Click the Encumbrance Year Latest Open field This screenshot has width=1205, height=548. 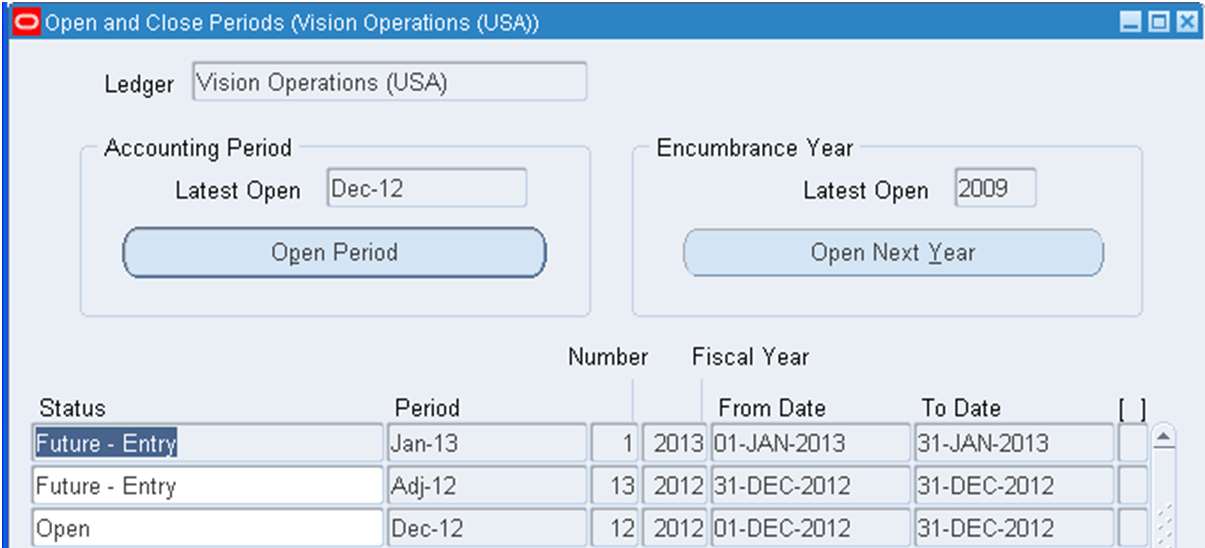click(x=994, y=189)
